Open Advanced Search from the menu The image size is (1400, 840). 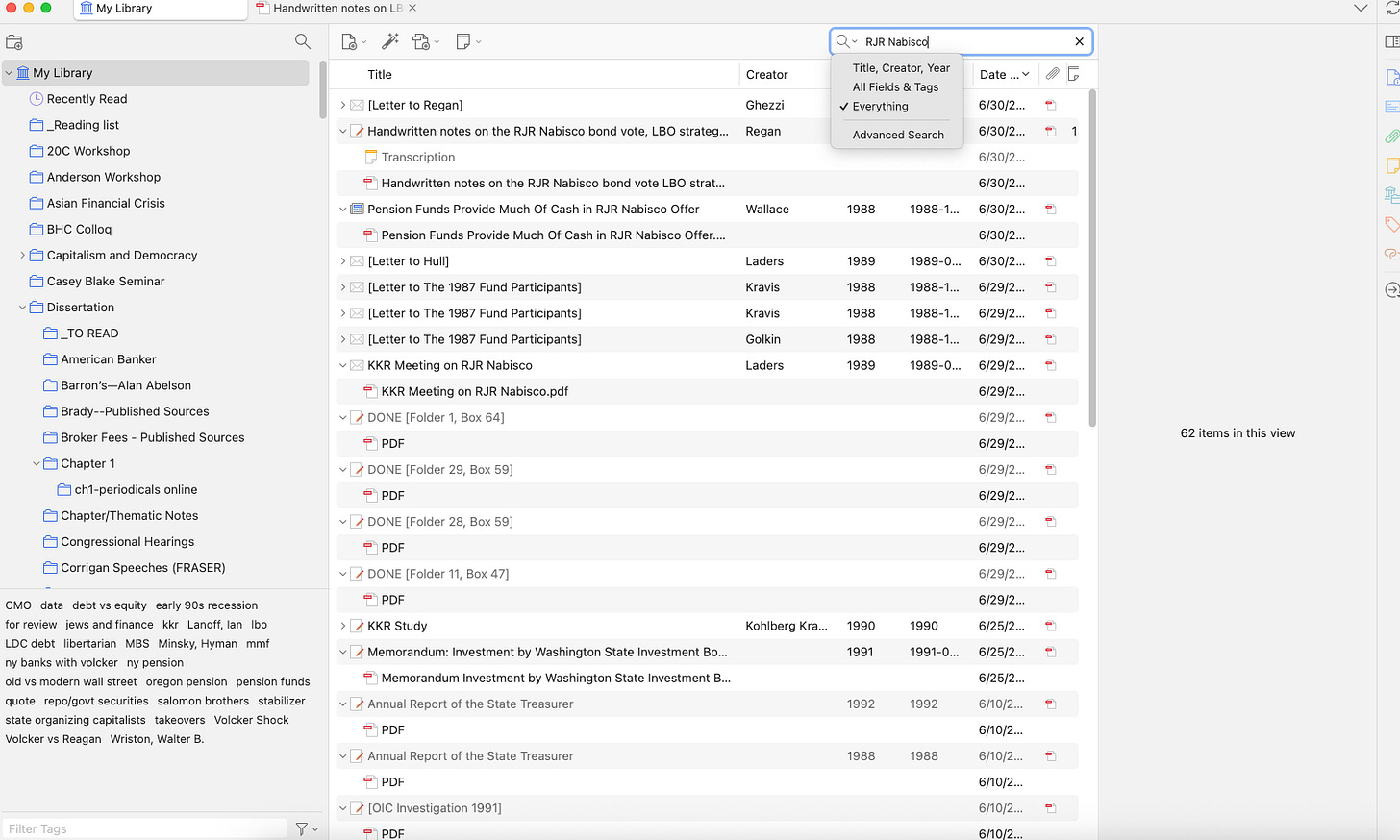coord(898,136)
